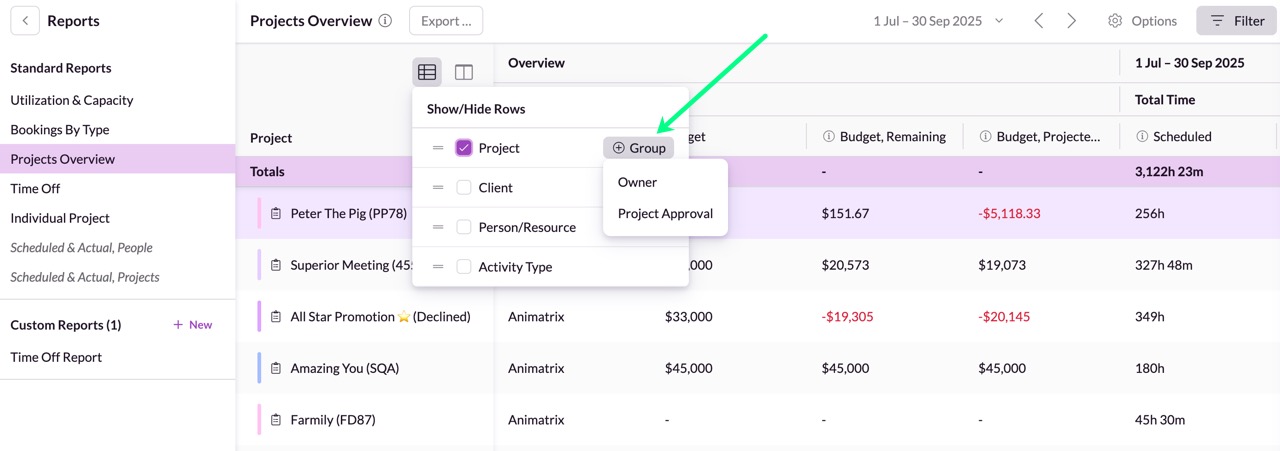
Task: Add a new custom report
Action: click(193, 325)
